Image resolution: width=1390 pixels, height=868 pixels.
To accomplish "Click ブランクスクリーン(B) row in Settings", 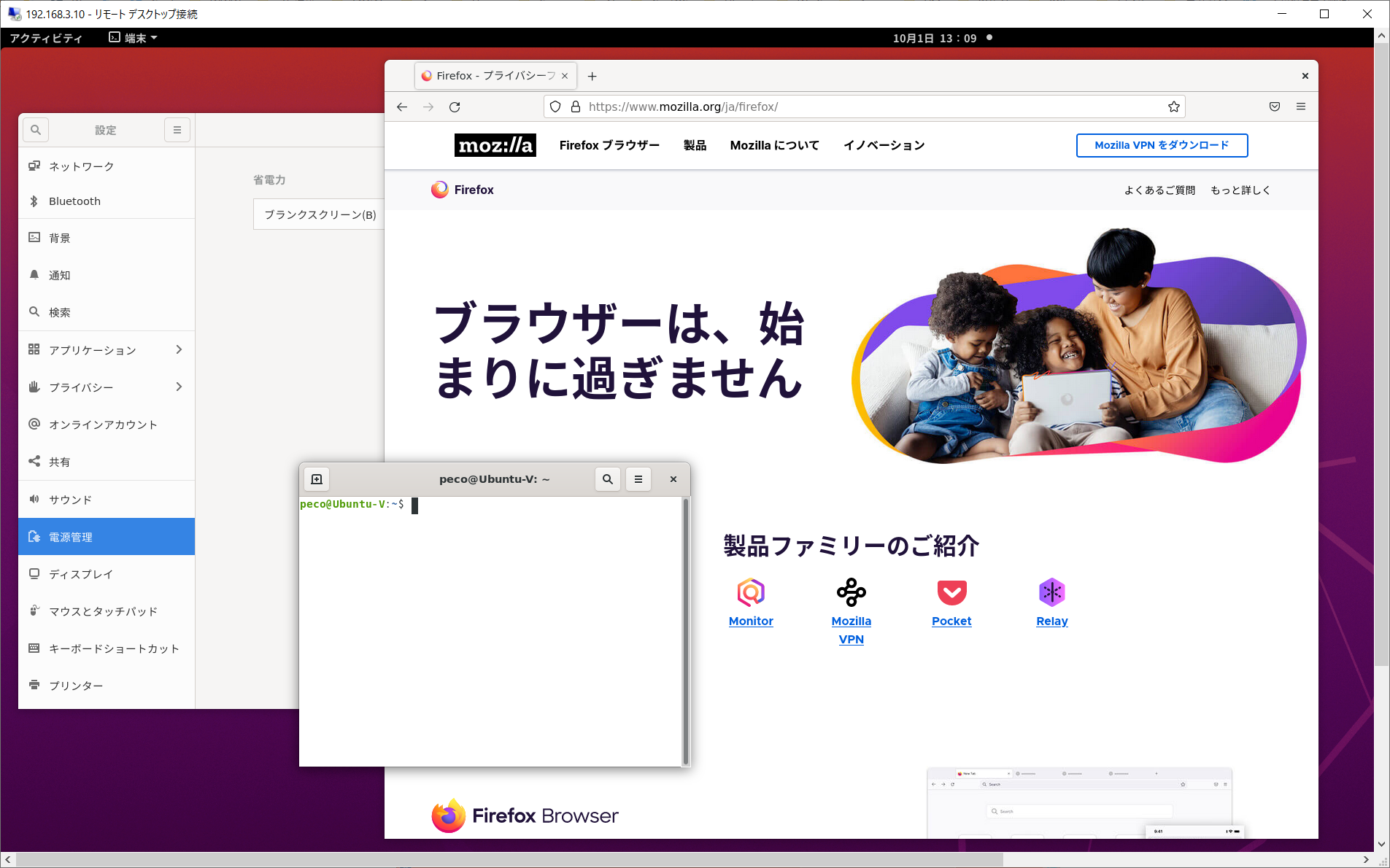I will tap(319, 214).
